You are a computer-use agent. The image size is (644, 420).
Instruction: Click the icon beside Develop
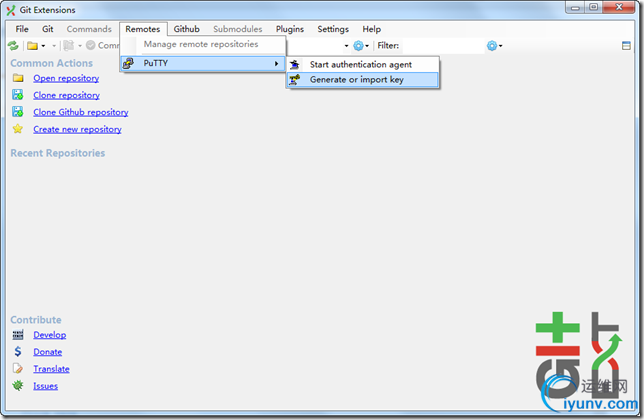coord(18,335)
